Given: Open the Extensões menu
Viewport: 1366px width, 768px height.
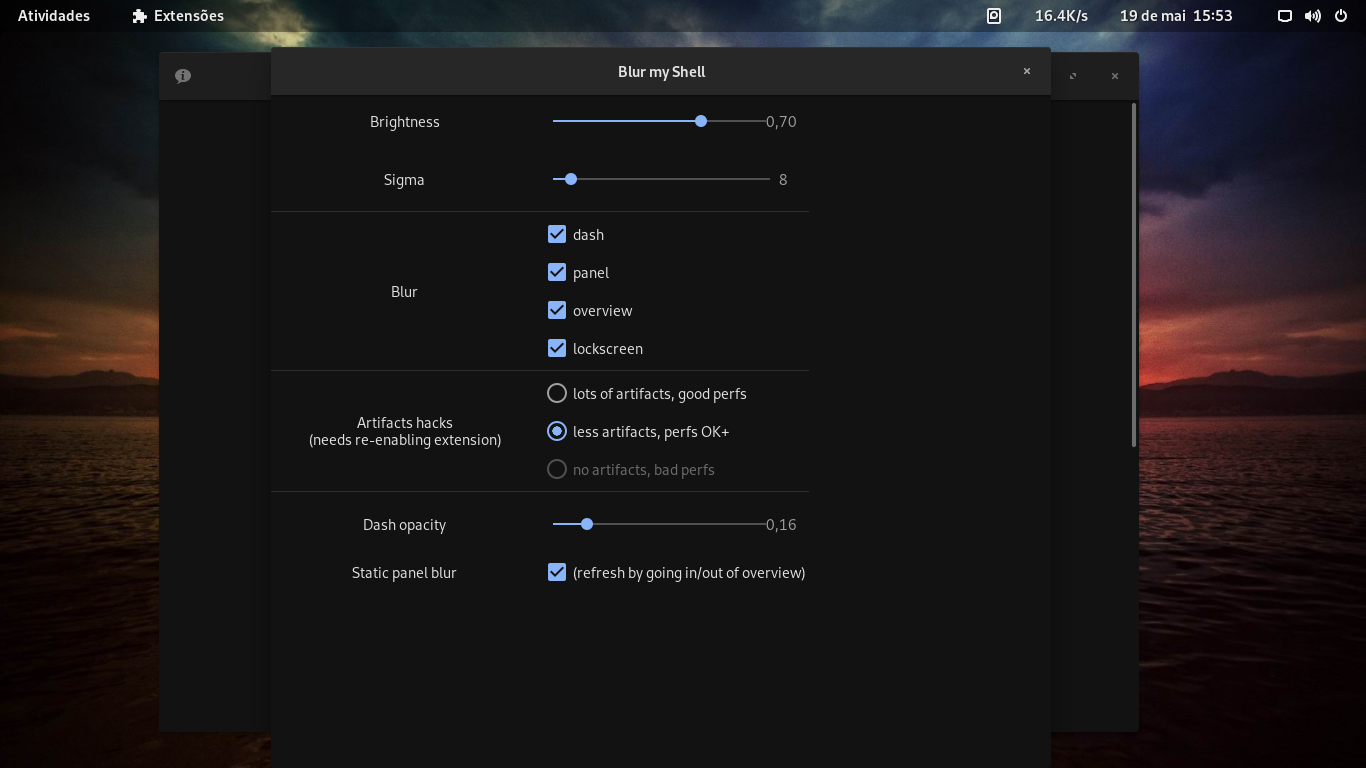Looking at the screenshot, I should click(x=177, y=15).
